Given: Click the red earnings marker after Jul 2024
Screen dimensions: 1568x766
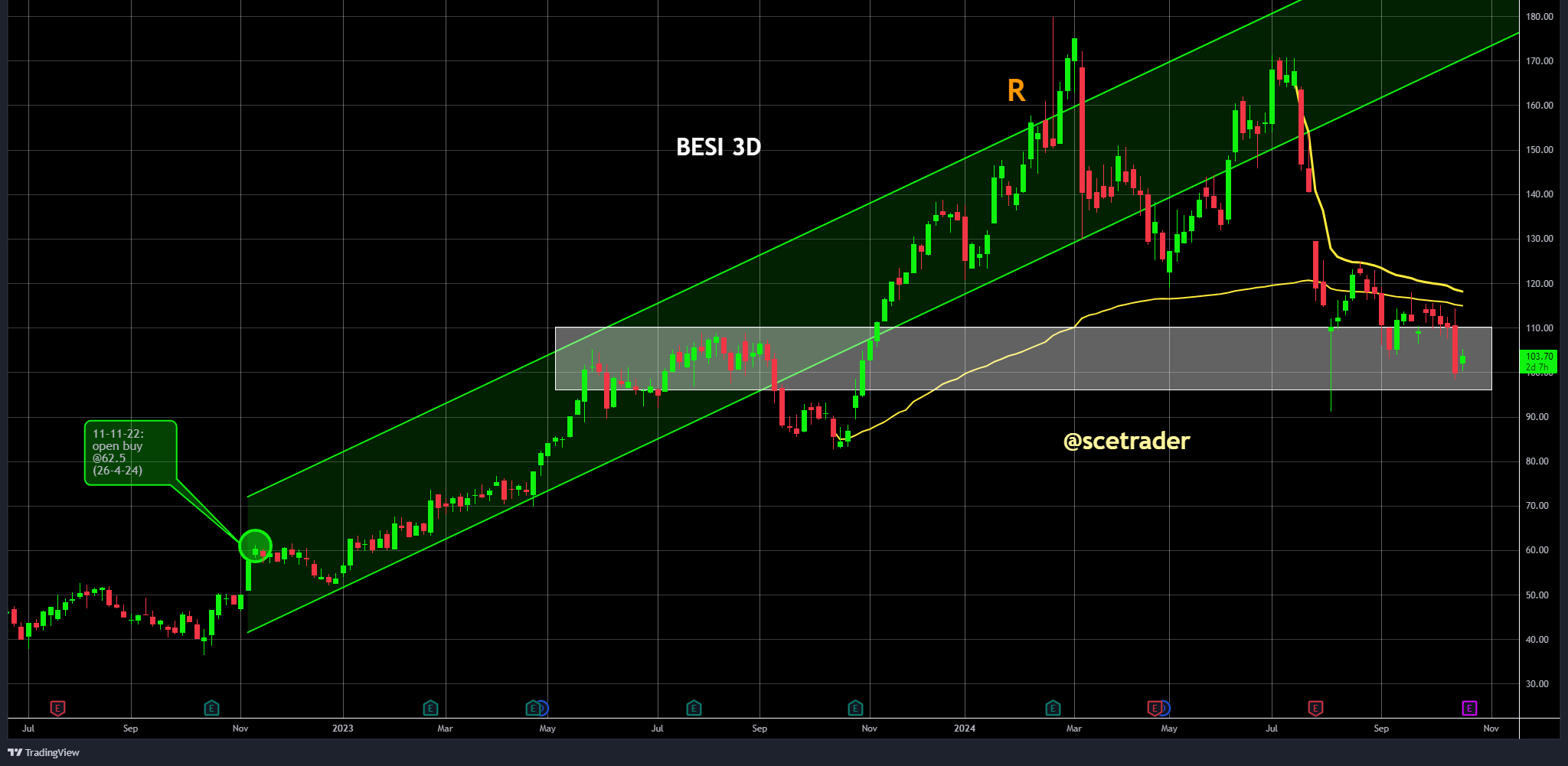Looking at the screenshot, I should pyautogui.click(x=1315, y=708).
